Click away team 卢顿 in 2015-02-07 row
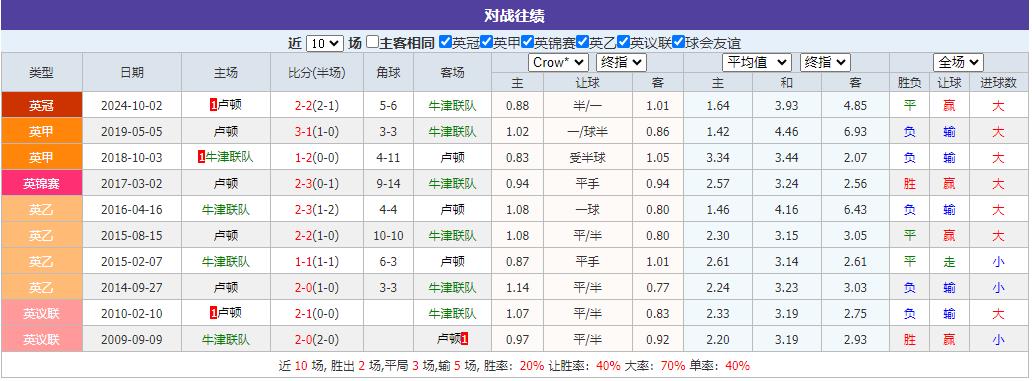1032x381 pixels. click(x=452, y=262)
